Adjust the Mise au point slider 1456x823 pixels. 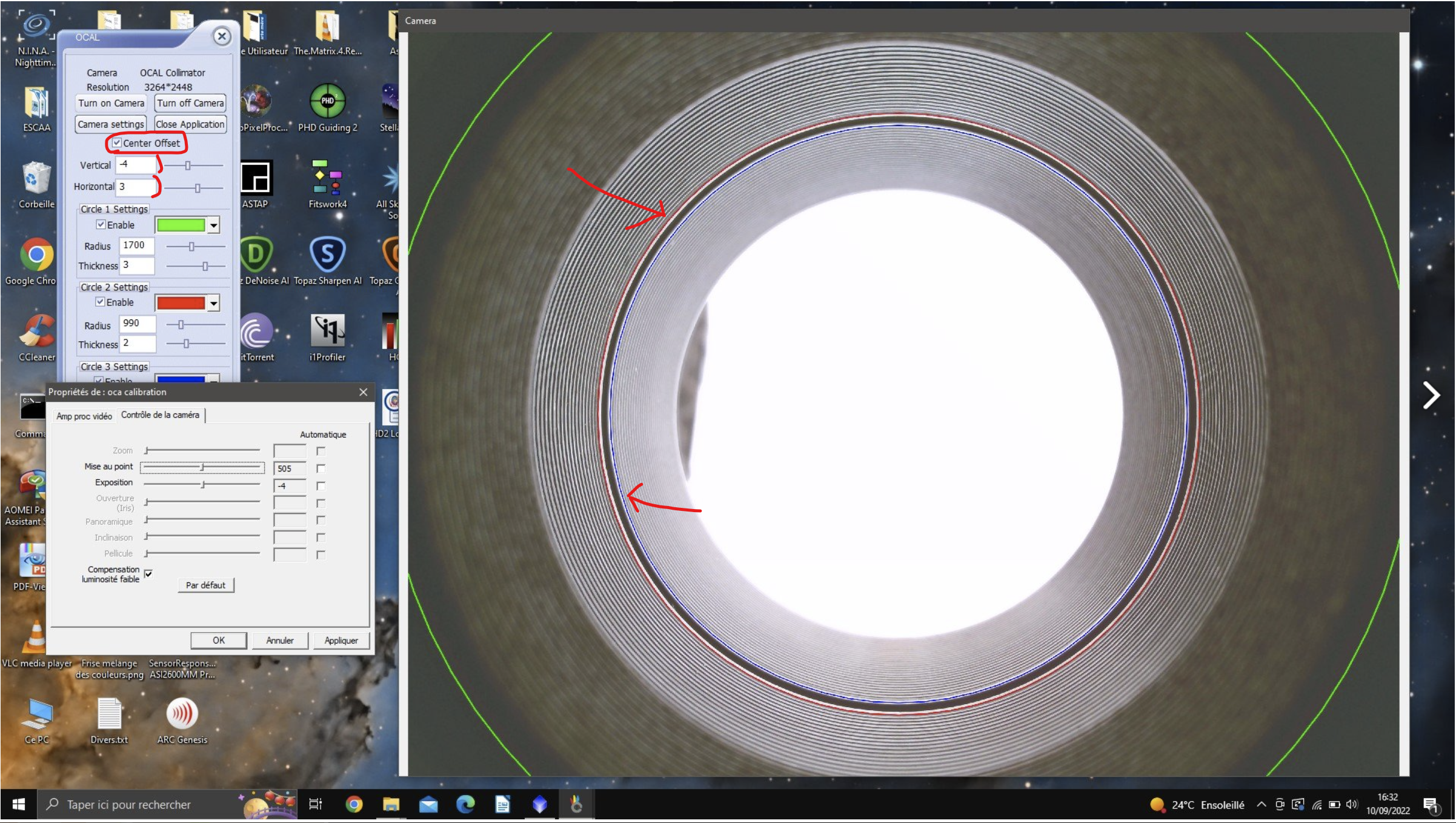[202, 467]
